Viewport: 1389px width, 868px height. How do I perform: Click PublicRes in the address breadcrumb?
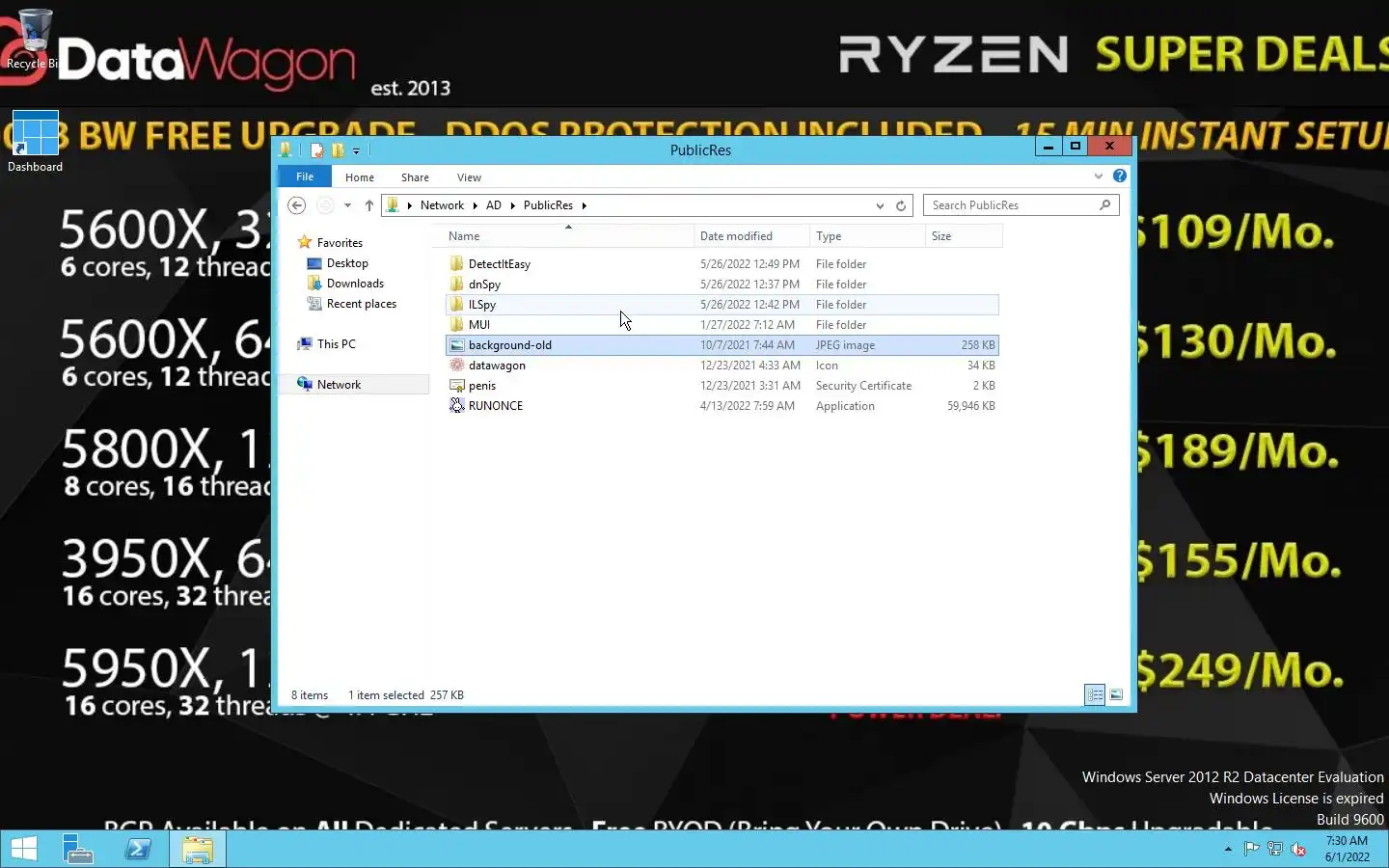pyautogui.click(x=548, y=205)
